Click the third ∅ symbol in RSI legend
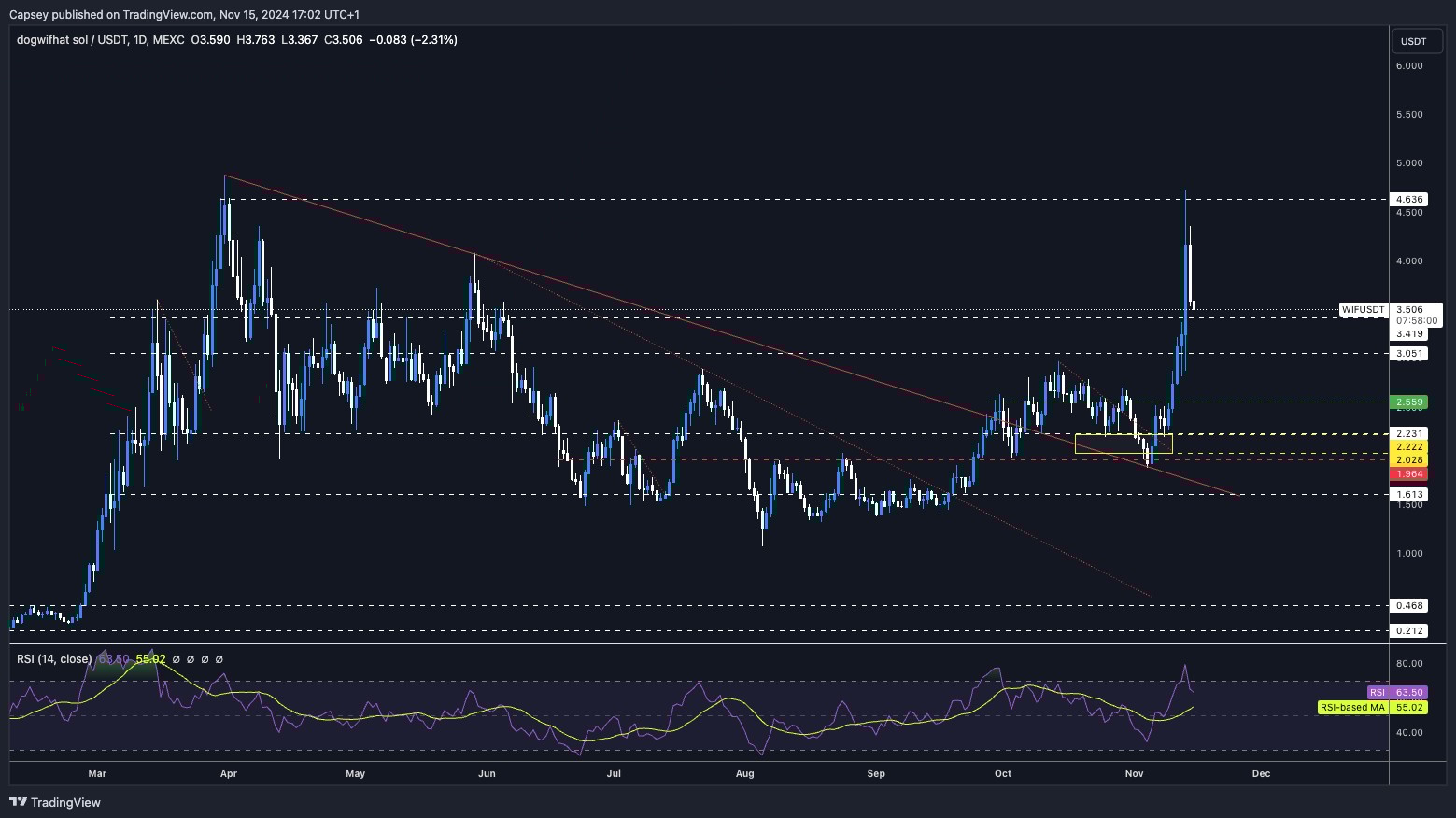 pos(205,660)
